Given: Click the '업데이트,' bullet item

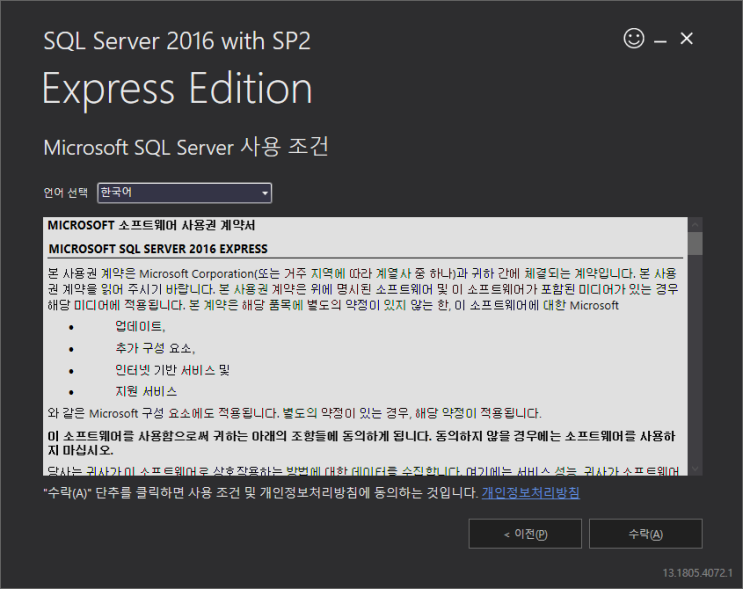Looking at the screenshot, I should 140,326.
